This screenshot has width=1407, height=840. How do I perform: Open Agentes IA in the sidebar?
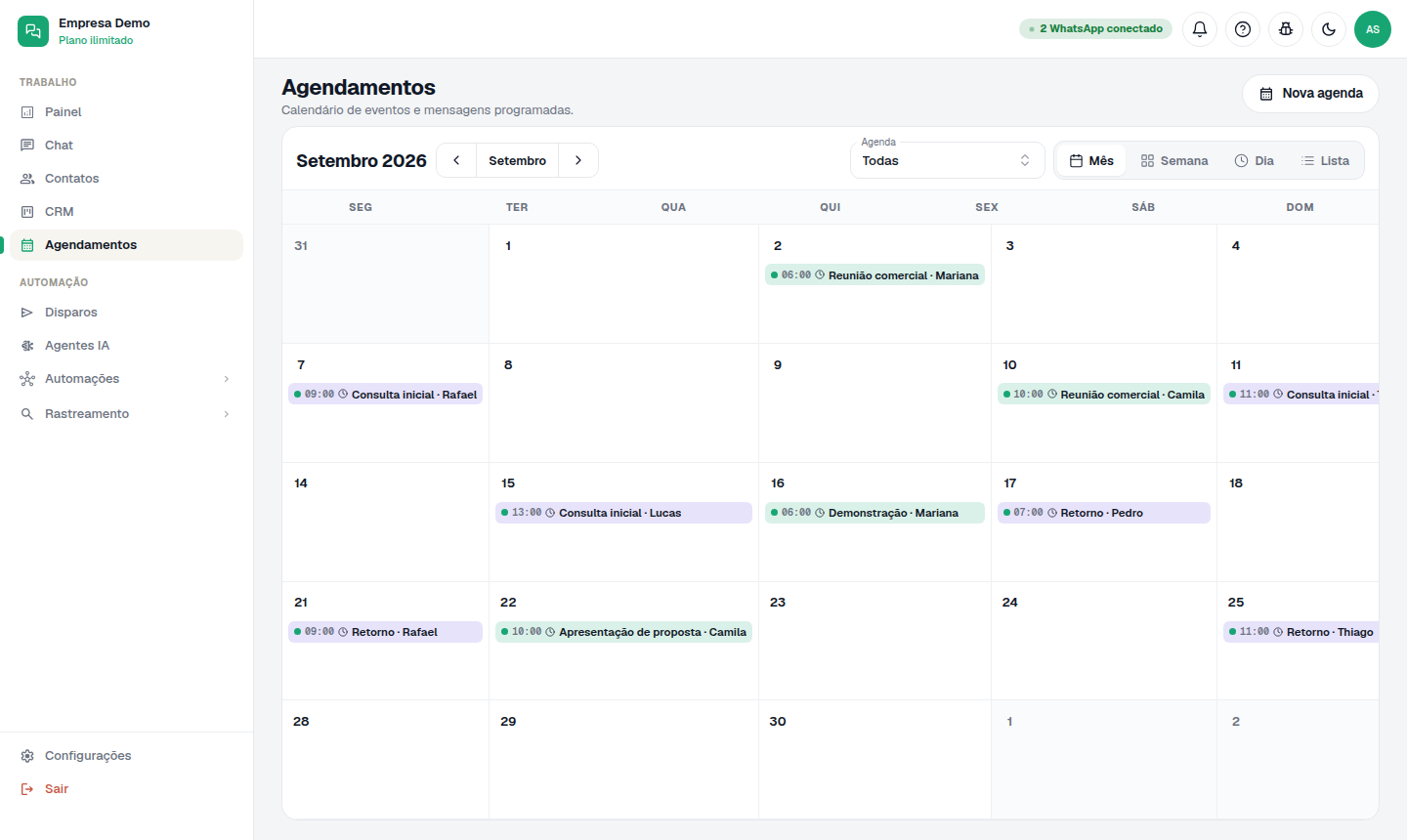click(x=127, y=346)
